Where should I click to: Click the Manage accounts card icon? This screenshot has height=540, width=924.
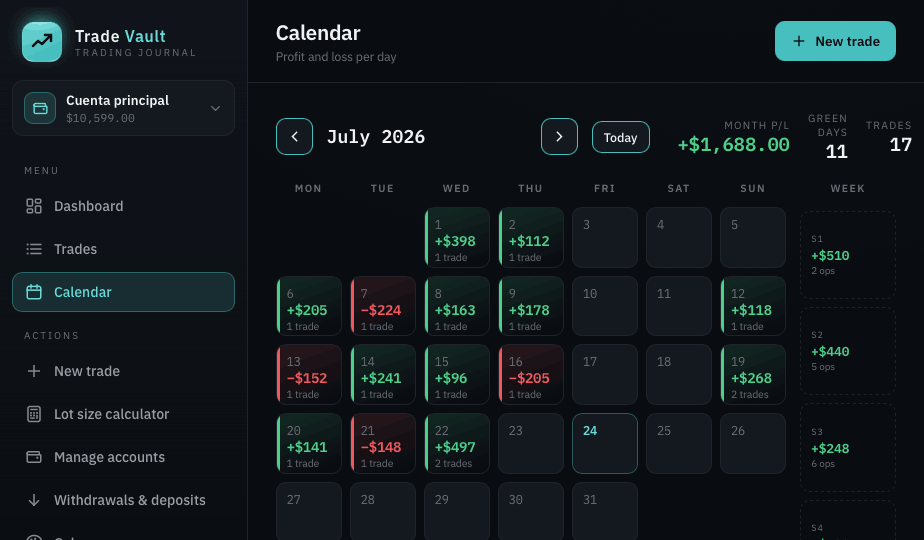[34, 457]
